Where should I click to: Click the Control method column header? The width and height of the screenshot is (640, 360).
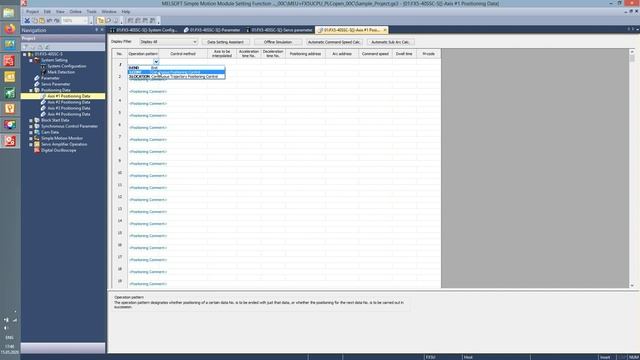(183, 54)
